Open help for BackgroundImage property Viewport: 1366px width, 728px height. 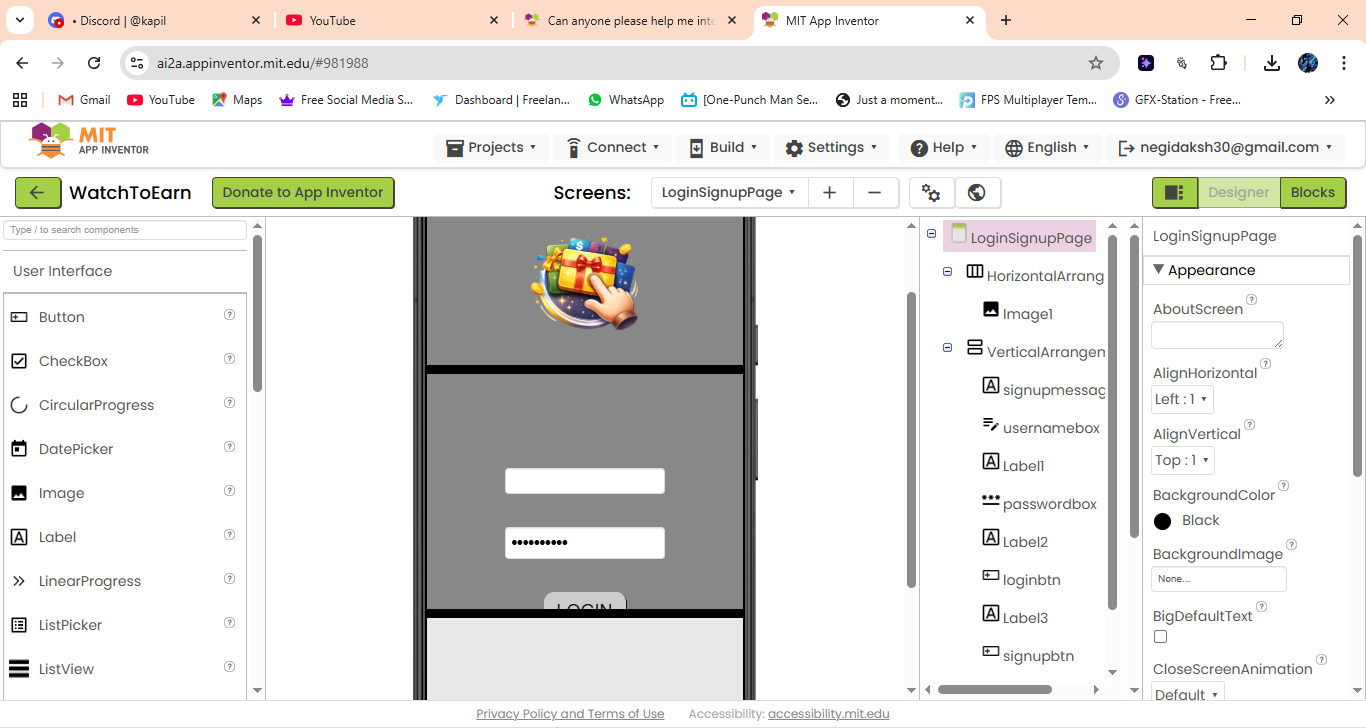point(1292,545)
